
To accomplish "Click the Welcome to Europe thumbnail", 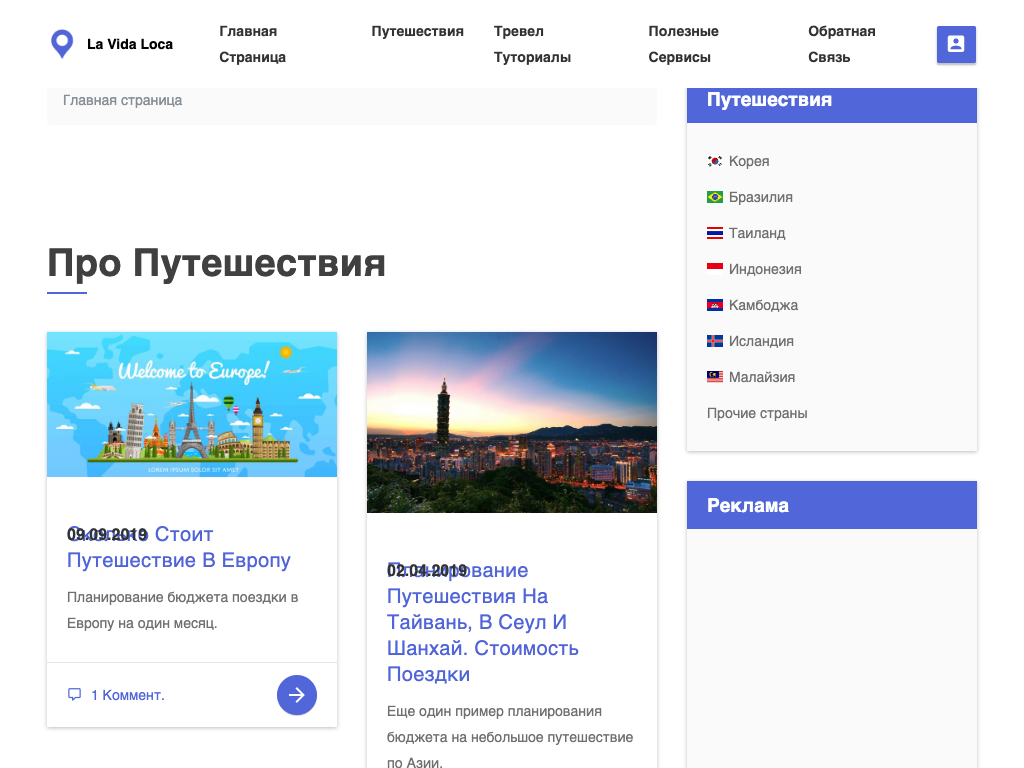I will point(192,404).
